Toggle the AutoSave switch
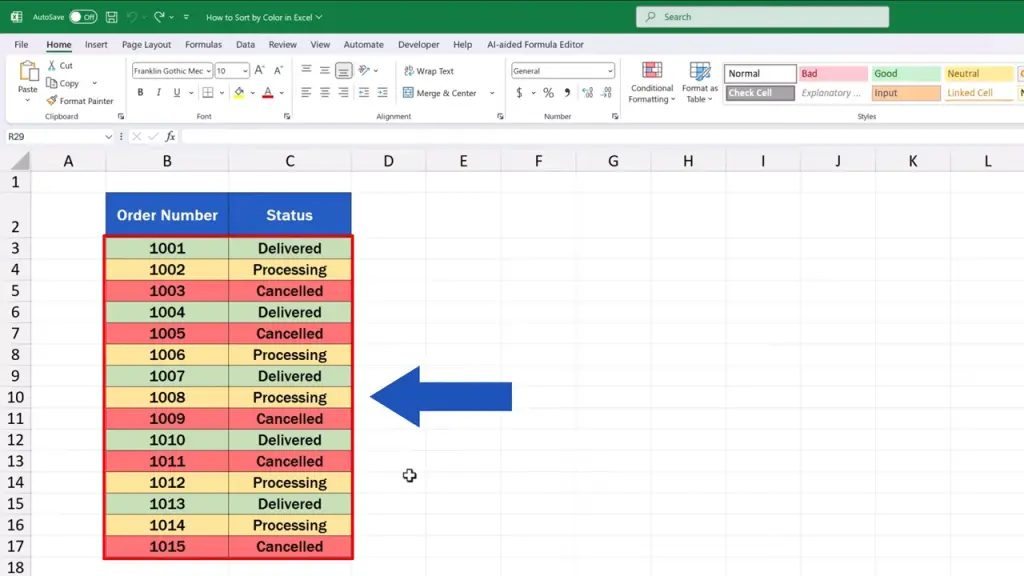 coord(82,17)
